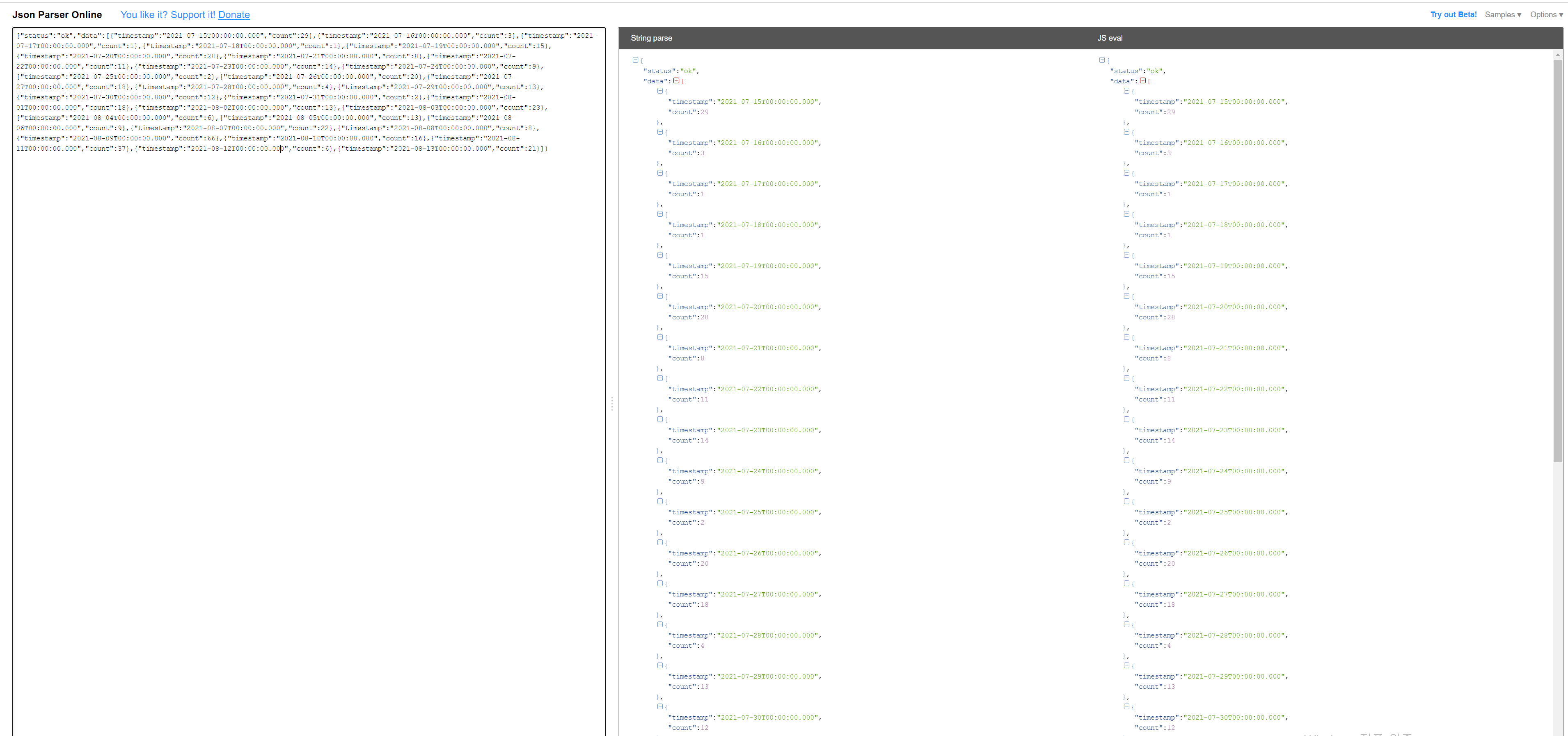The width and height of the screenshot is (1568, 736).
Task: Collapse the 2021-07-15 object in String parse
Action: tap(660, 91)
